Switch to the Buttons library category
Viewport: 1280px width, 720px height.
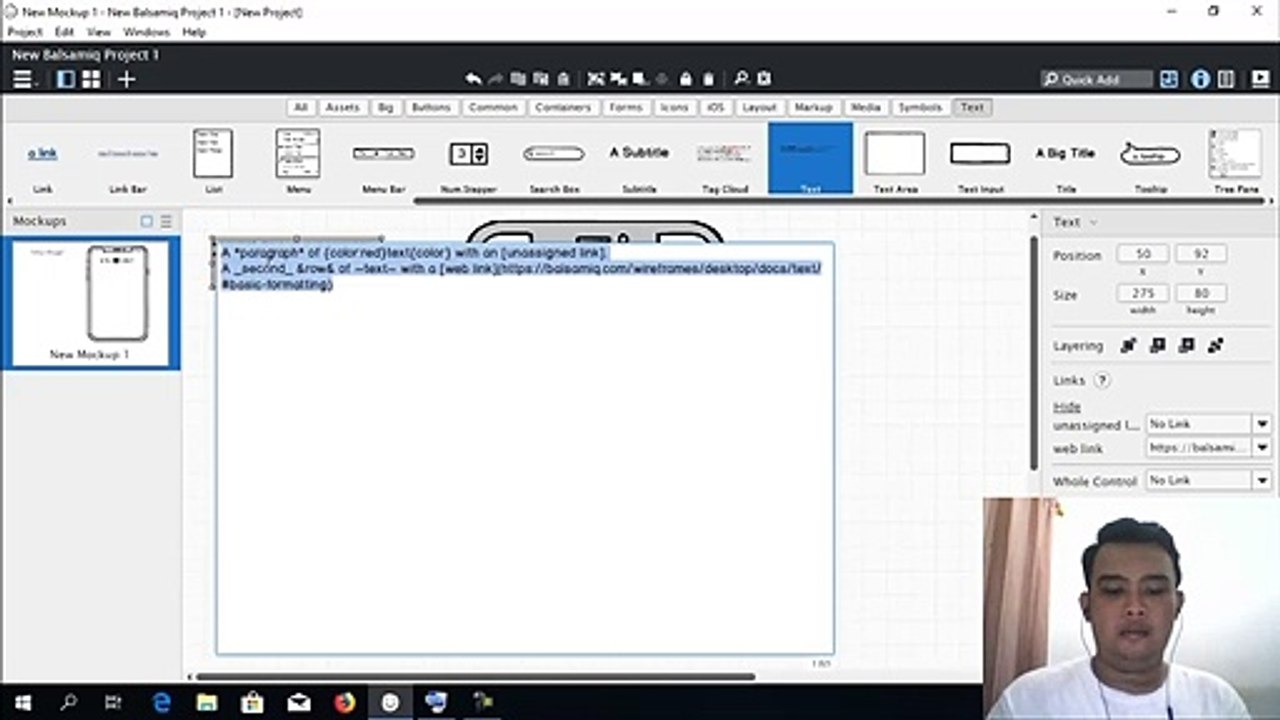click(x=431, y=107)
